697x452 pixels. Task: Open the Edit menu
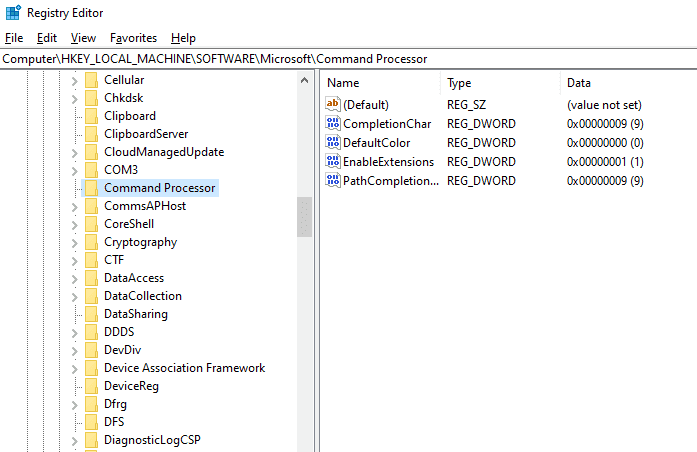pyautogui.click(x=47, y=38)
